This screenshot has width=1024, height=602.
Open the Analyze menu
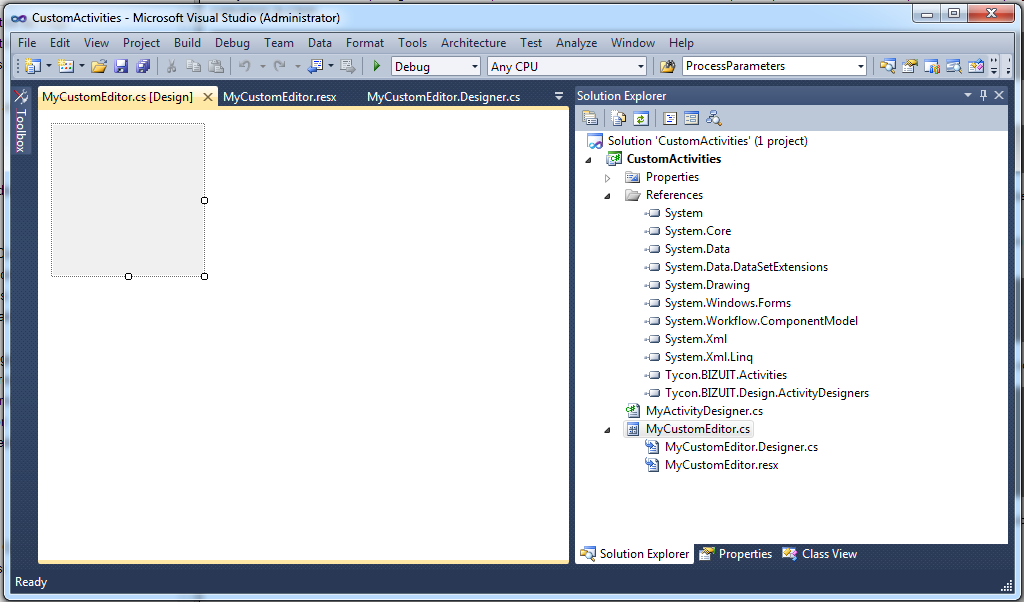point(576,42)
